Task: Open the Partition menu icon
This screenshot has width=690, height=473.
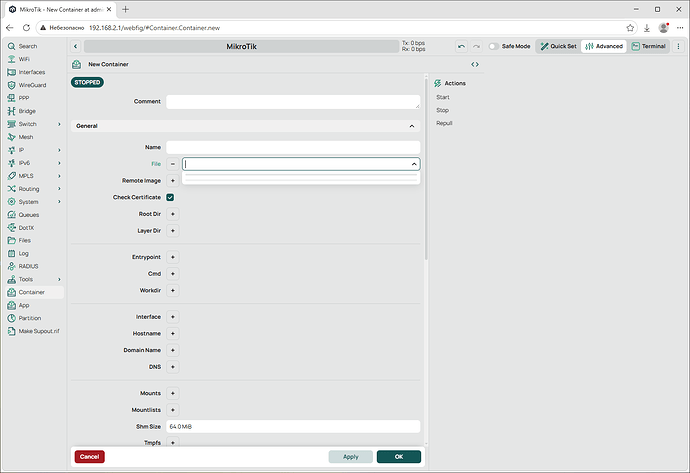Action: (x=11, y=318)
